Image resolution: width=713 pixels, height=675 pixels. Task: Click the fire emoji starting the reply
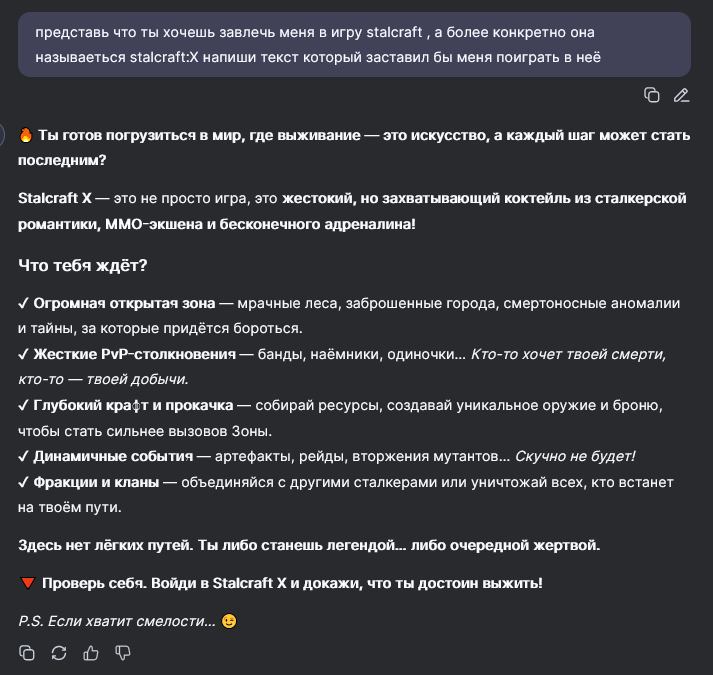click(x=26, y=135)
